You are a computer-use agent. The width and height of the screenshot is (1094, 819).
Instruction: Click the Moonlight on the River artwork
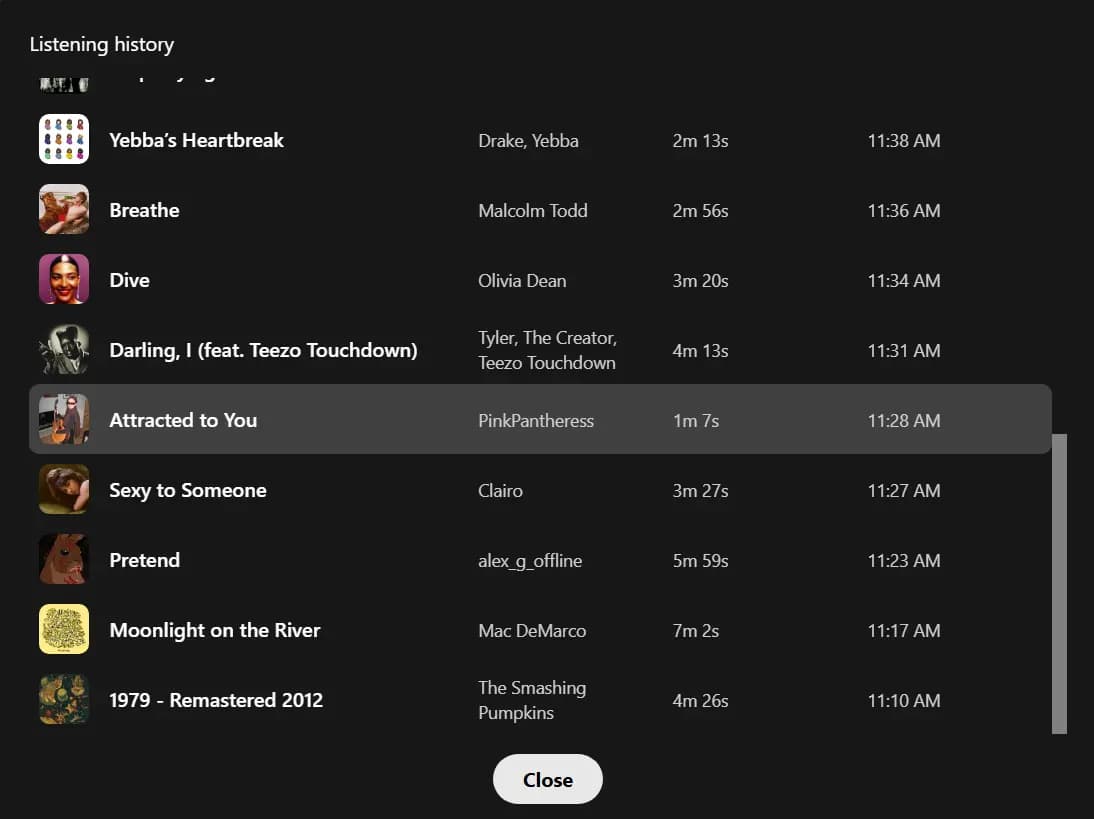(63, 630)
